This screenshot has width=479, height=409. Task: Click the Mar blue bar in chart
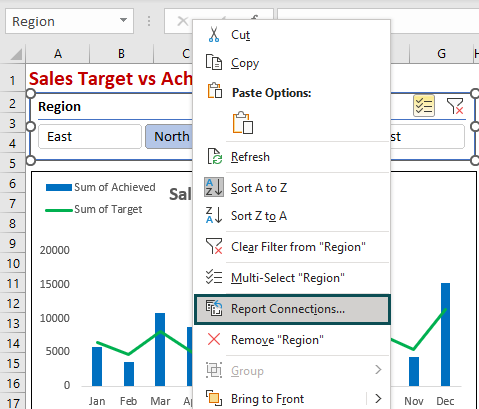160,349
